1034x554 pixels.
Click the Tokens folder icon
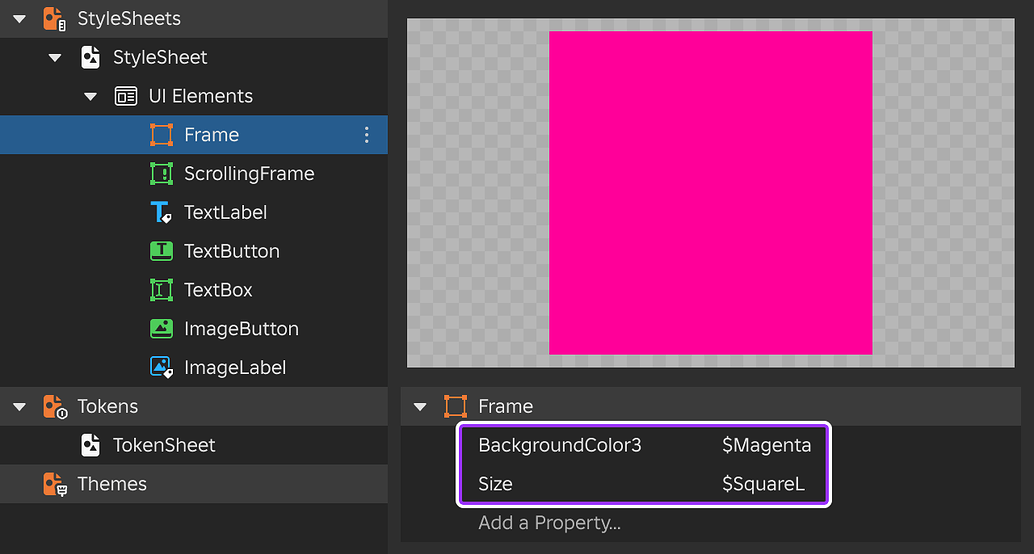click(55, 406)
